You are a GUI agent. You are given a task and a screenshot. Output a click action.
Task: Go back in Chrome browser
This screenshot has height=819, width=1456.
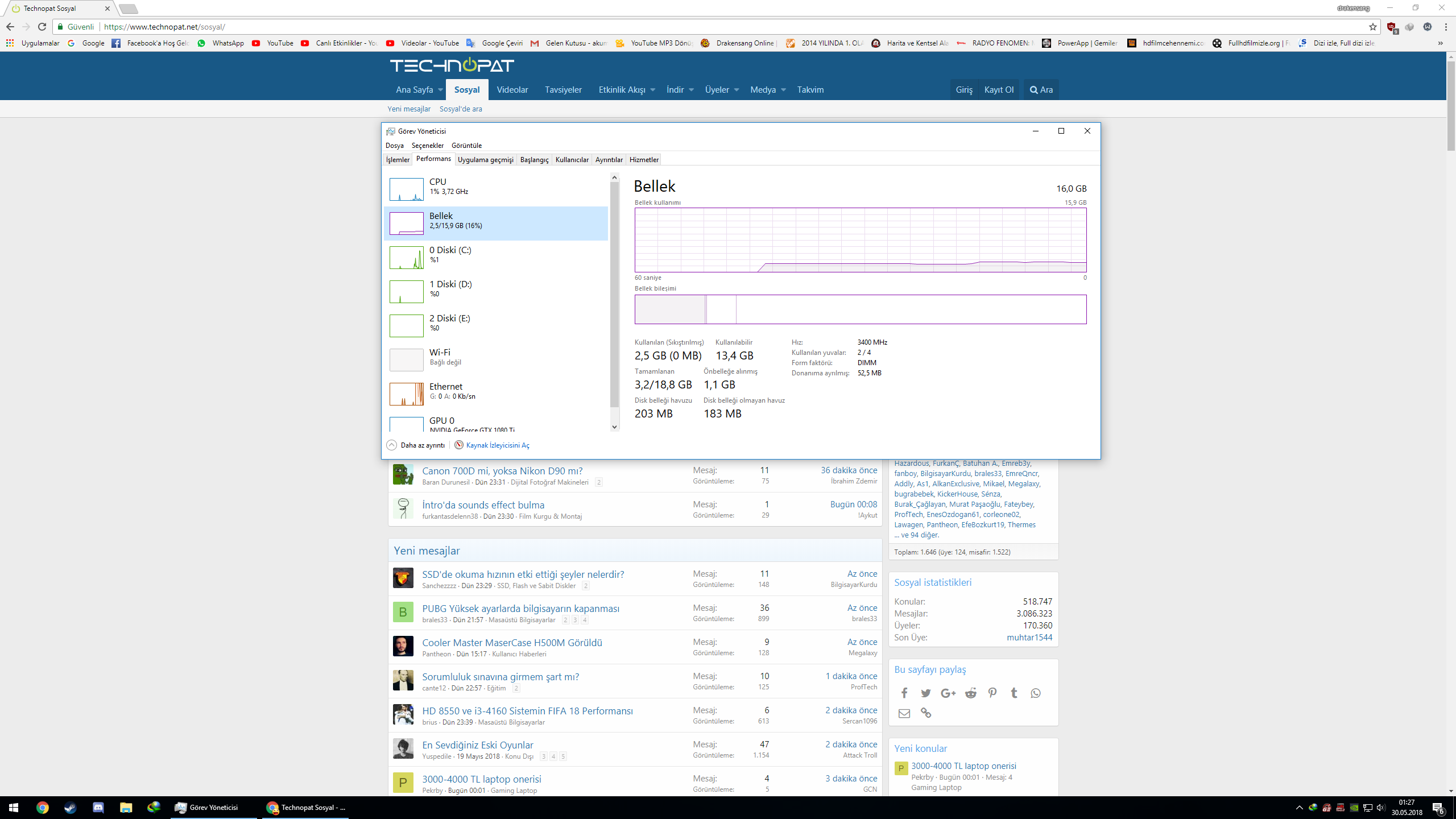(10, 27)
